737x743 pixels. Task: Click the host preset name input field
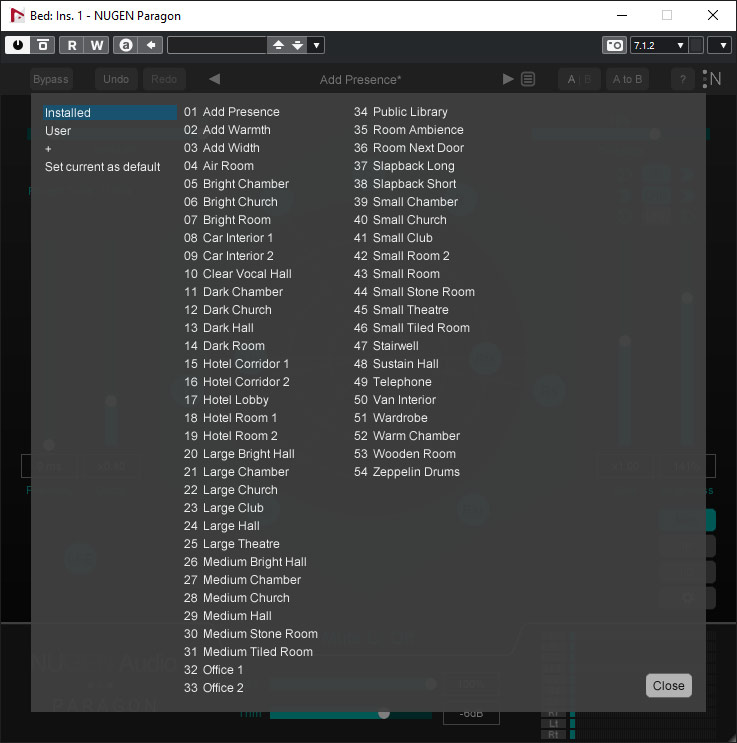pos(216,45)
